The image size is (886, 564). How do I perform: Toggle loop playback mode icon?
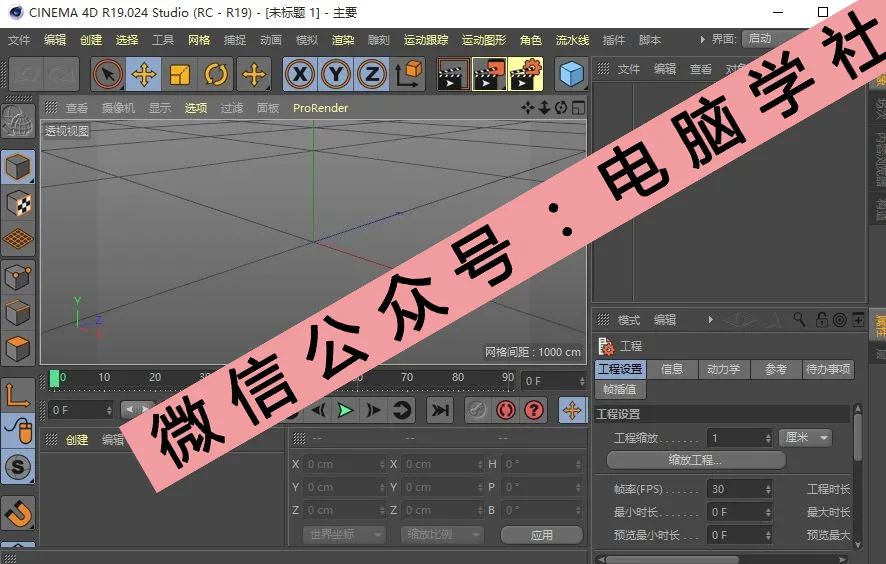(x=402, y=410)
